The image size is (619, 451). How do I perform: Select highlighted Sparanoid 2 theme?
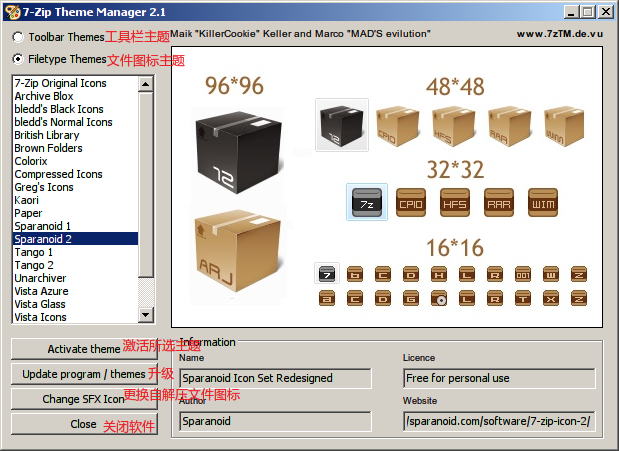[x=76, y=239]
